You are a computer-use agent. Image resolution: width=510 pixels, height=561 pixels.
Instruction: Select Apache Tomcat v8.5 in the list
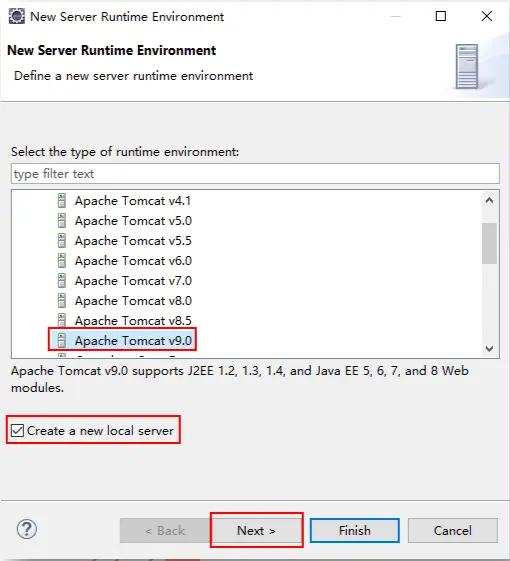click(133, 321)
